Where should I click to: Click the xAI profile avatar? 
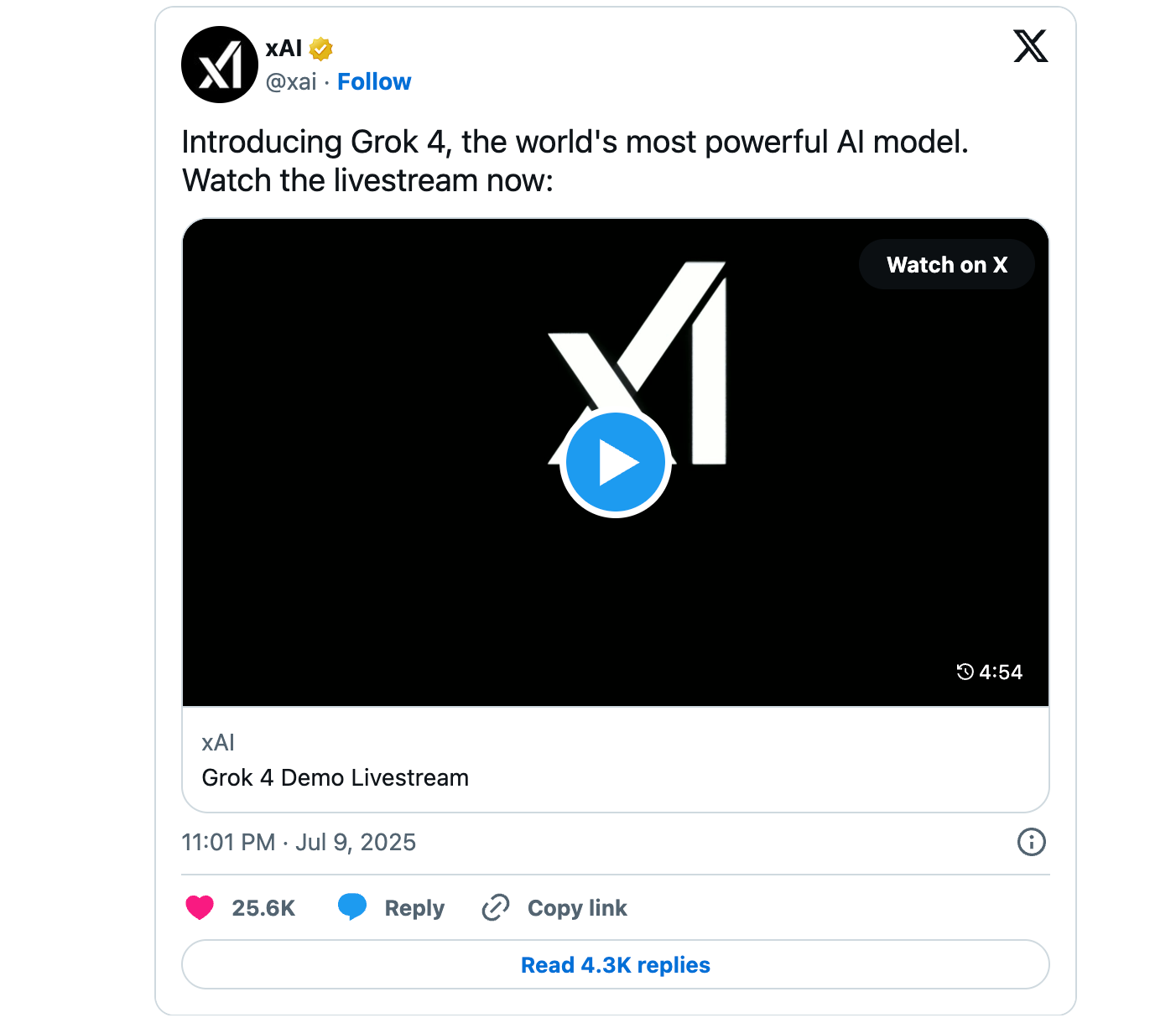[x=220, y=65]
